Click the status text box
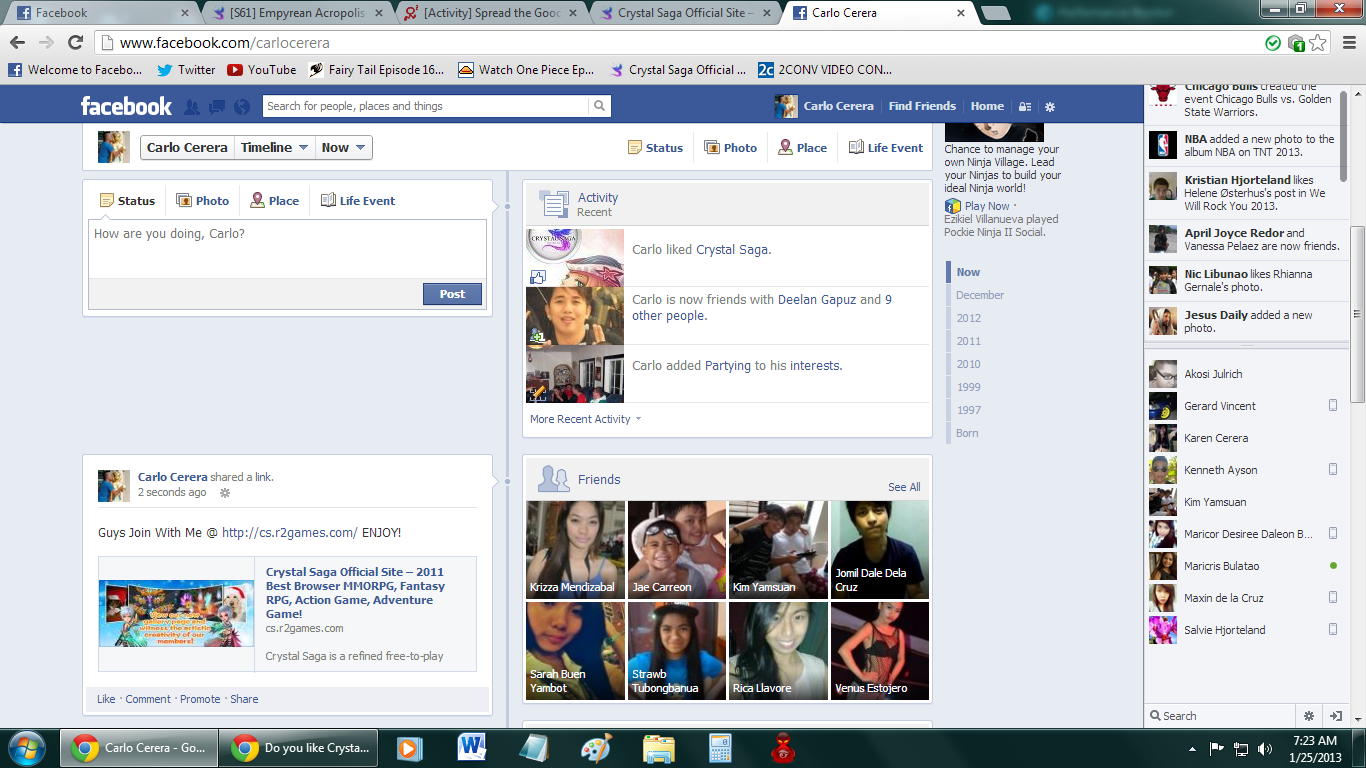This screenshot has height=768, width=1366. pyautogui.click(x=287, y=248)
